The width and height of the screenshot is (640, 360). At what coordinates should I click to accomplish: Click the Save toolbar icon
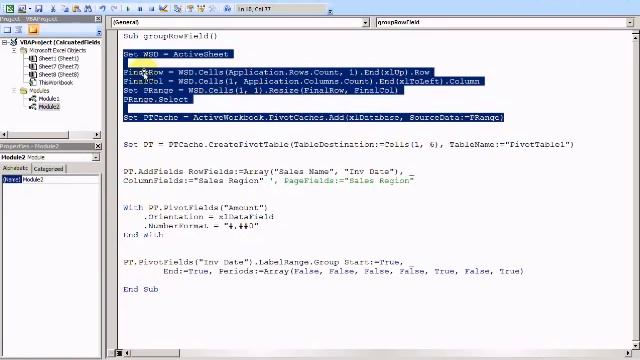coord(39,8)
